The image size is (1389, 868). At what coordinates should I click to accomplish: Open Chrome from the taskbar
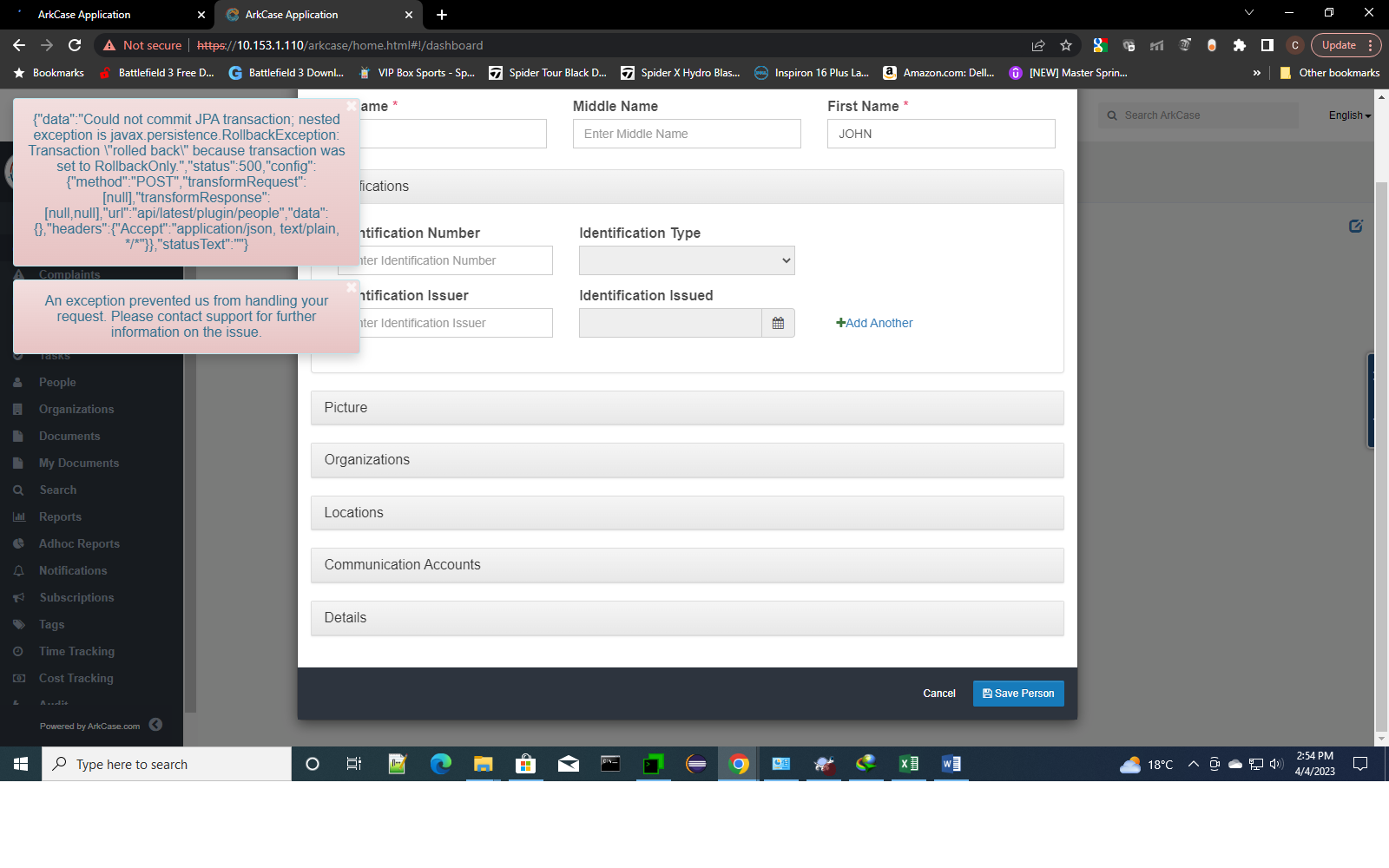[739, 764]
